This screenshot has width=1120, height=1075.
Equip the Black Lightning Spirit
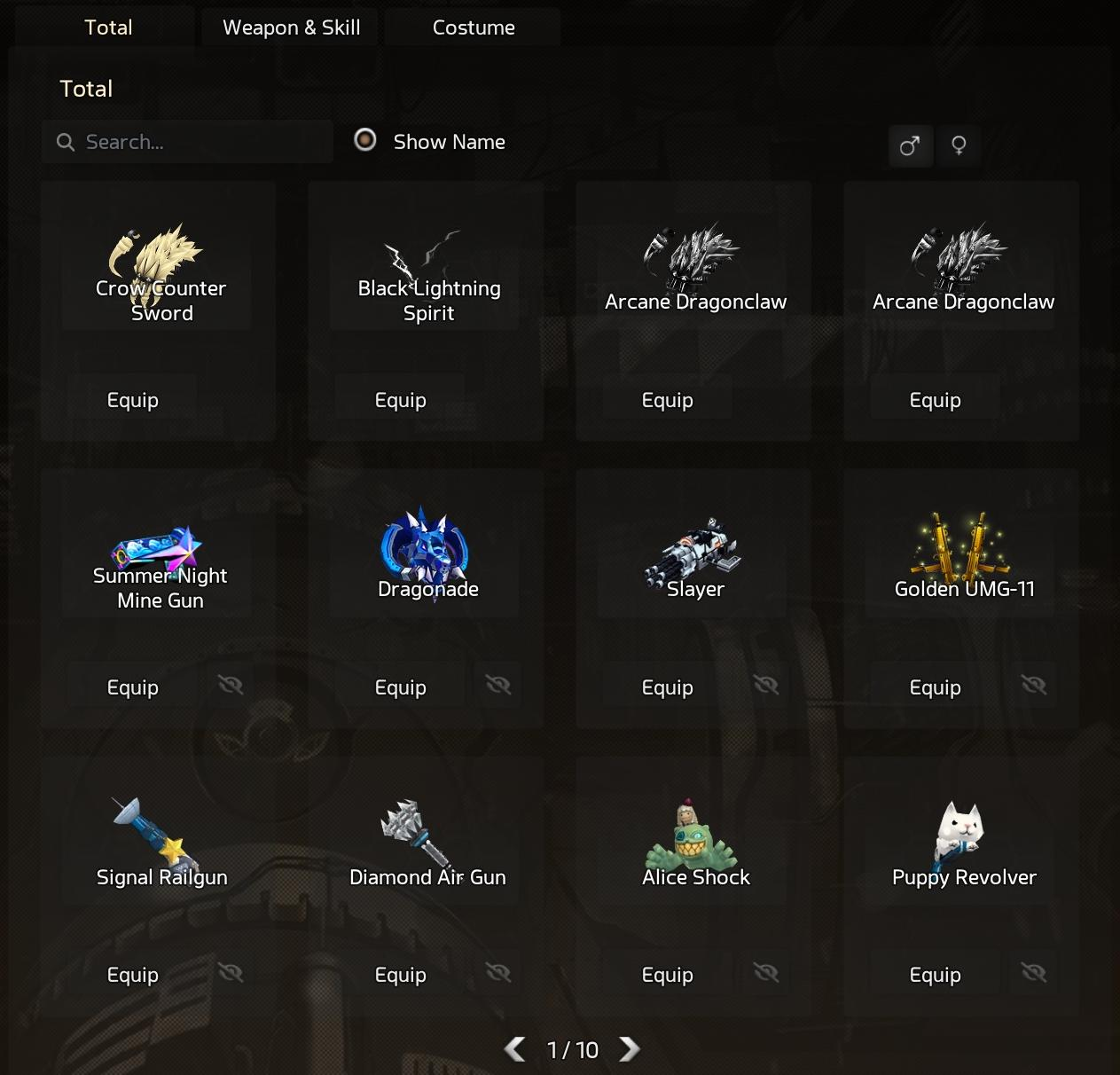coord(401,400)
